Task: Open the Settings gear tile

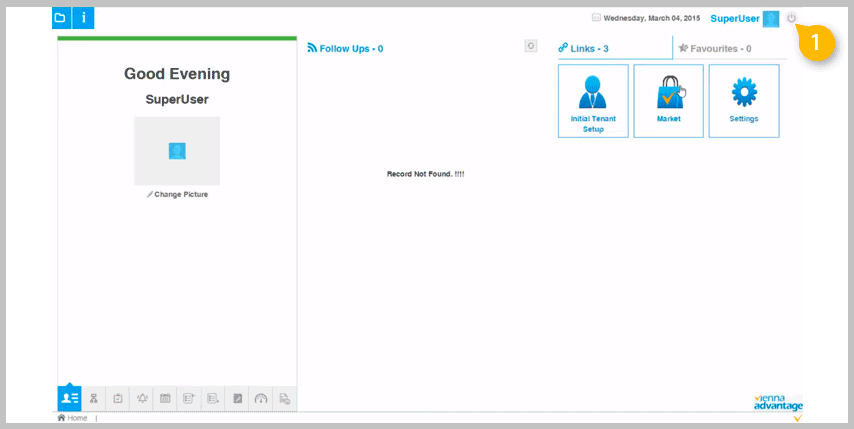Action: pos(744,101)
